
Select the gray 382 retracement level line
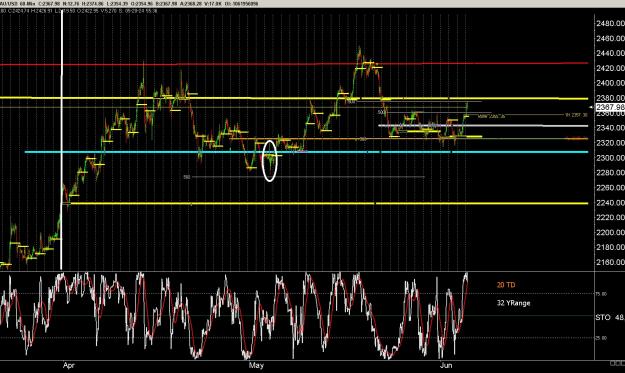click(x=308, y=177)
